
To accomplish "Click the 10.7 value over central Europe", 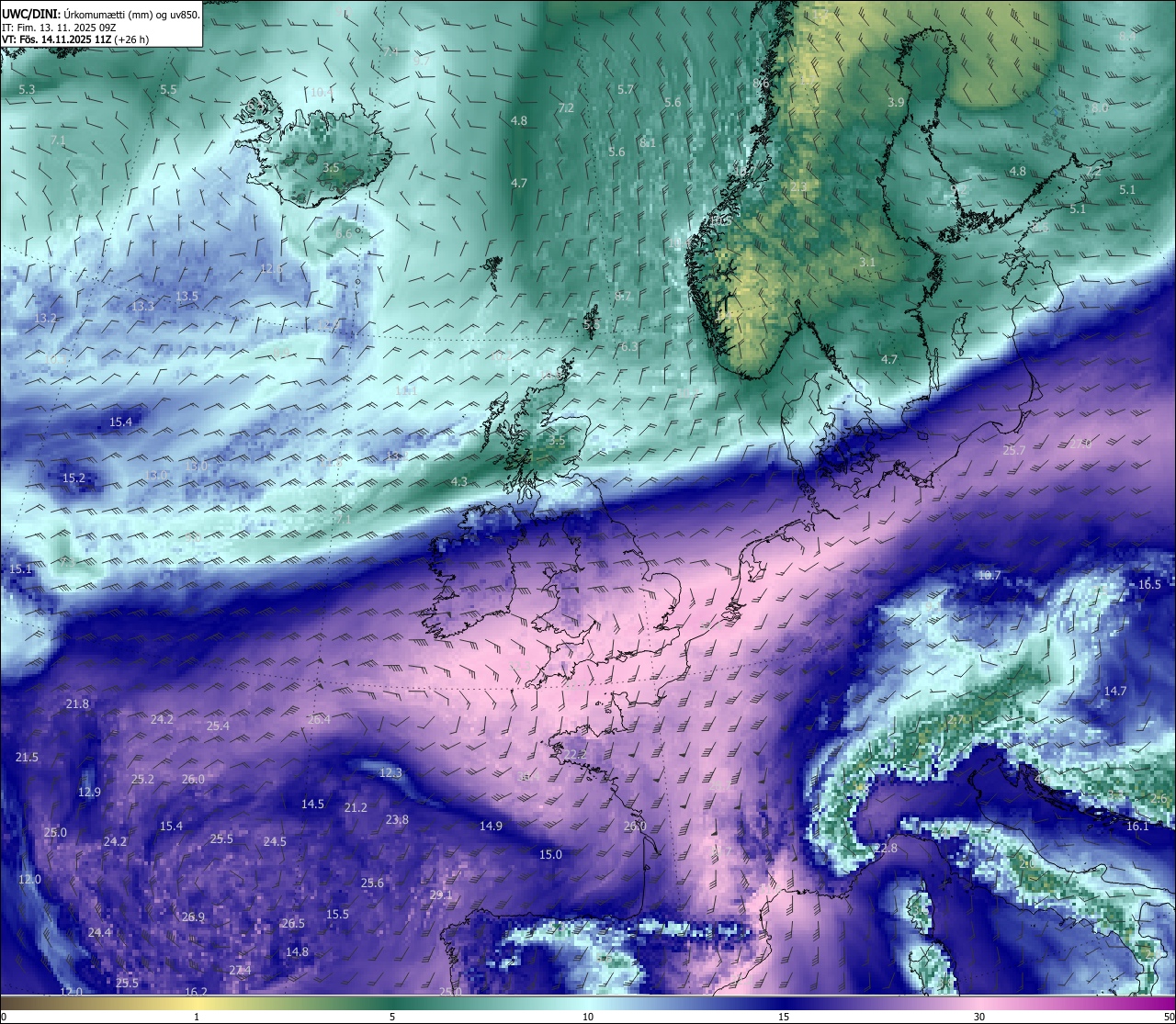I will [x=989, y=575].
